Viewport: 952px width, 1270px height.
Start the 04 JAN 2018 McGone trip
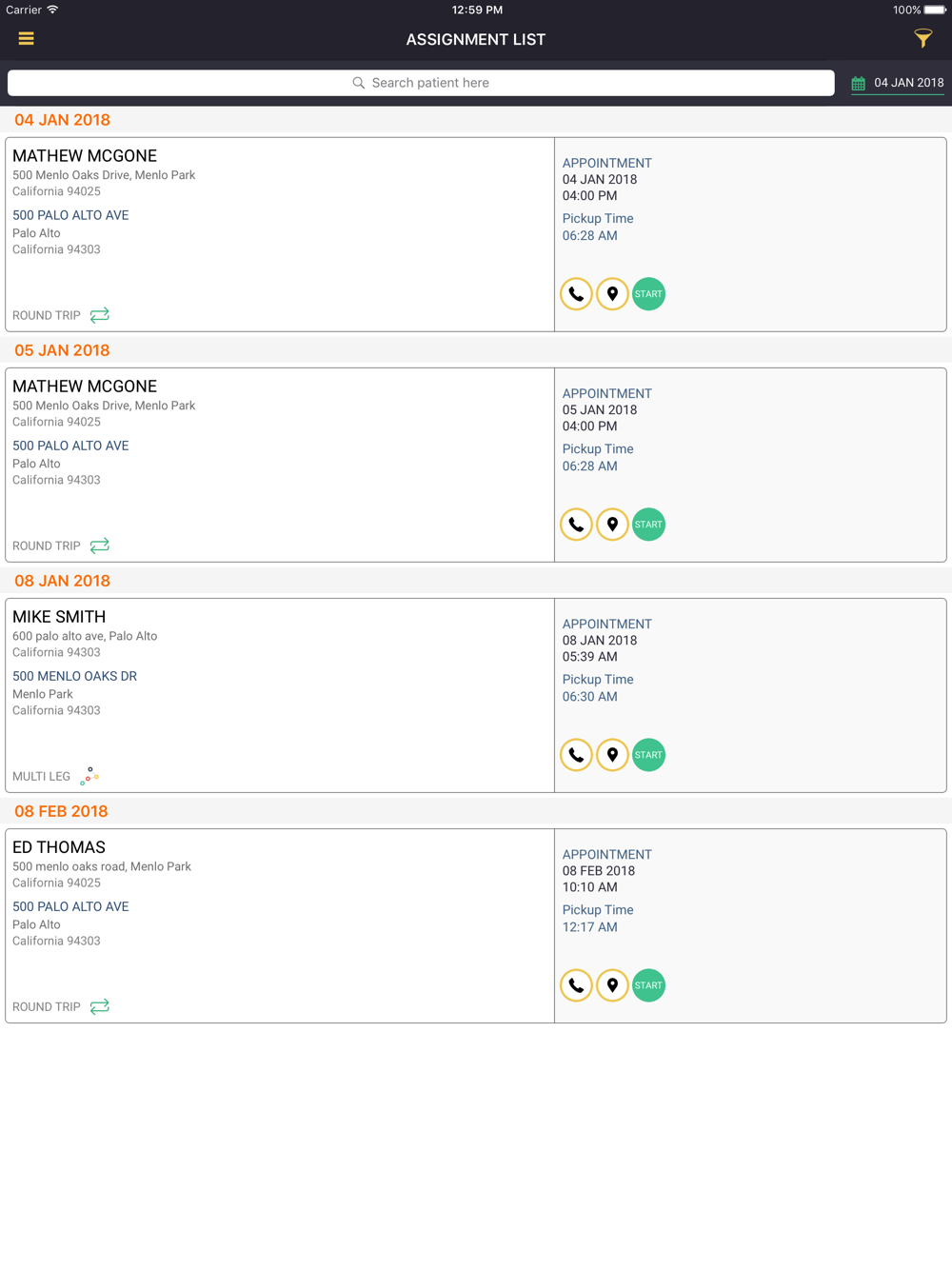[x=648, y=294]
